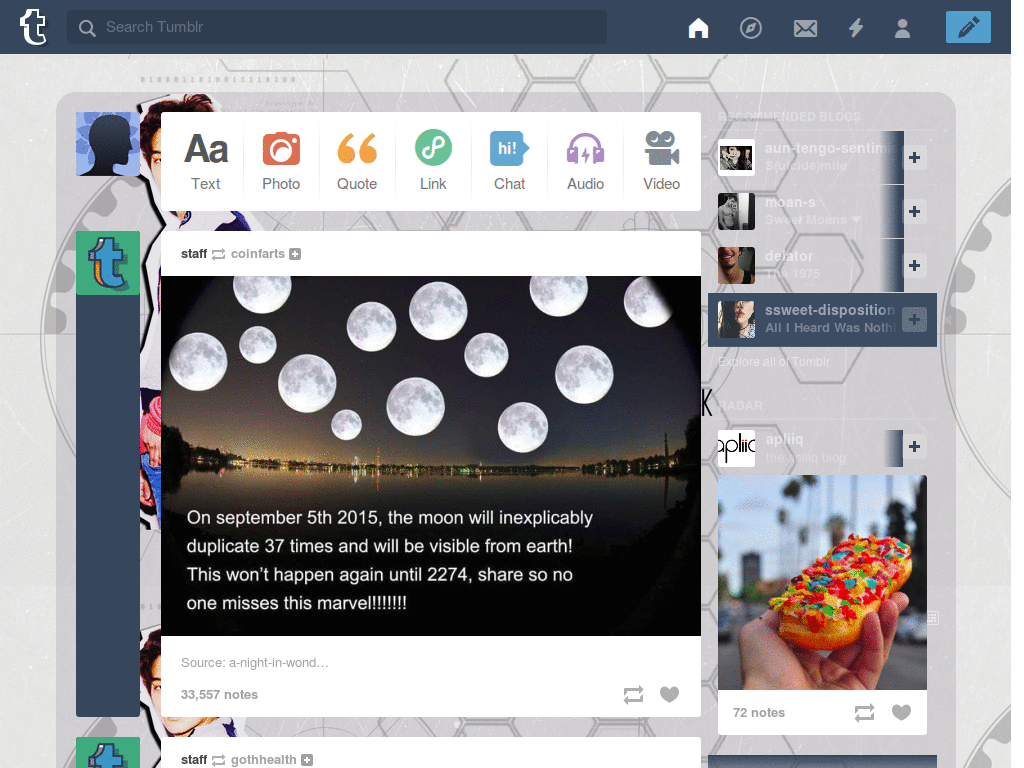Like the moon post with the heart

[x=669, y=694]
